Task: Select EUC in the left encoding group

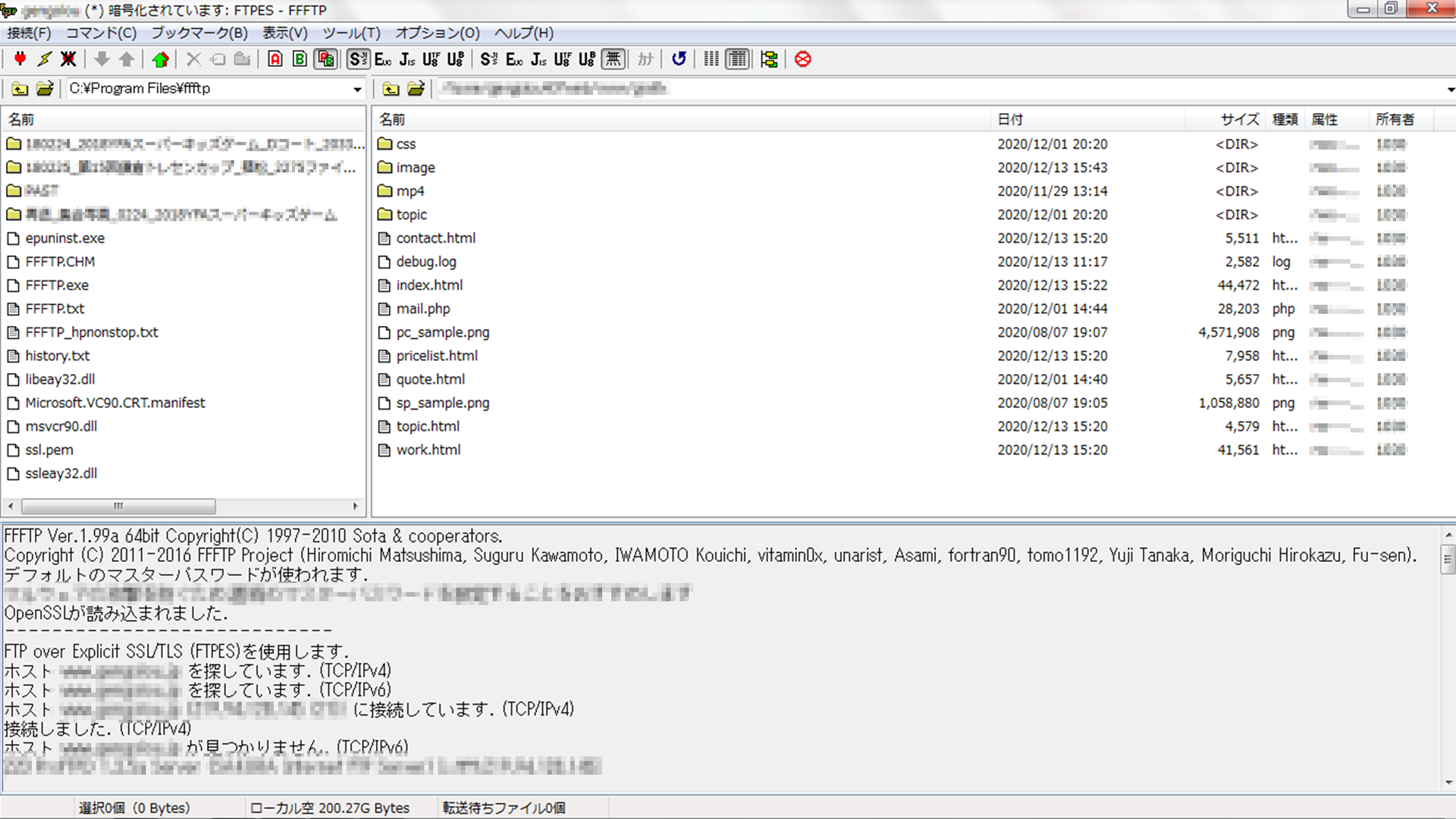Action: (383, 59)
